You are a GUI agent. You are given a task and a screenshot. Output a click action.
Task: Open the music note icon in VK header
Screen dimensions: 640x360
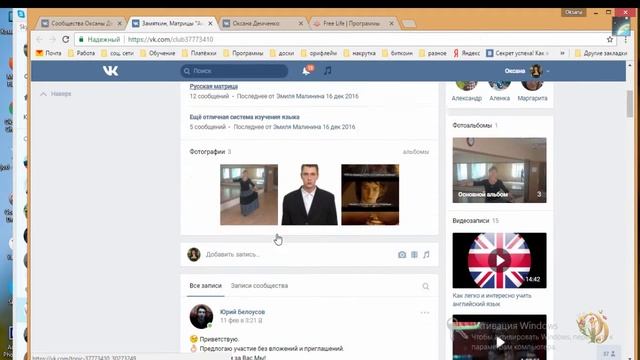click(x=328, y=71)
